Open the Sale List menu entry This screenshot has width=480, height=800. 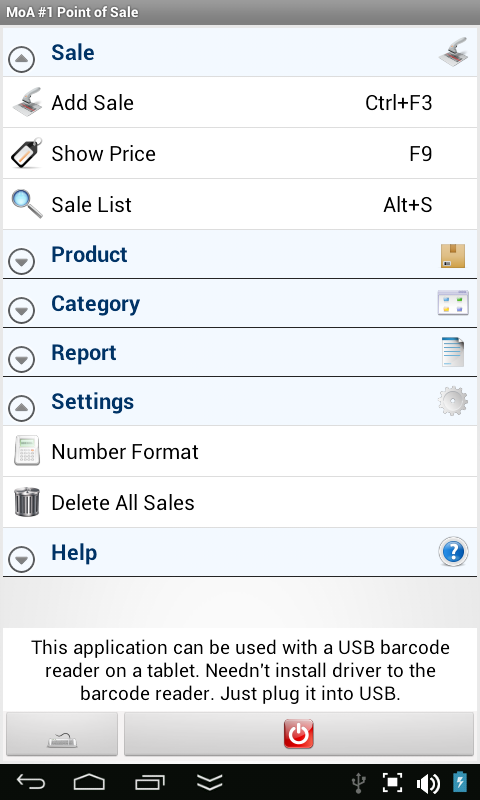(x=240, y=205)
